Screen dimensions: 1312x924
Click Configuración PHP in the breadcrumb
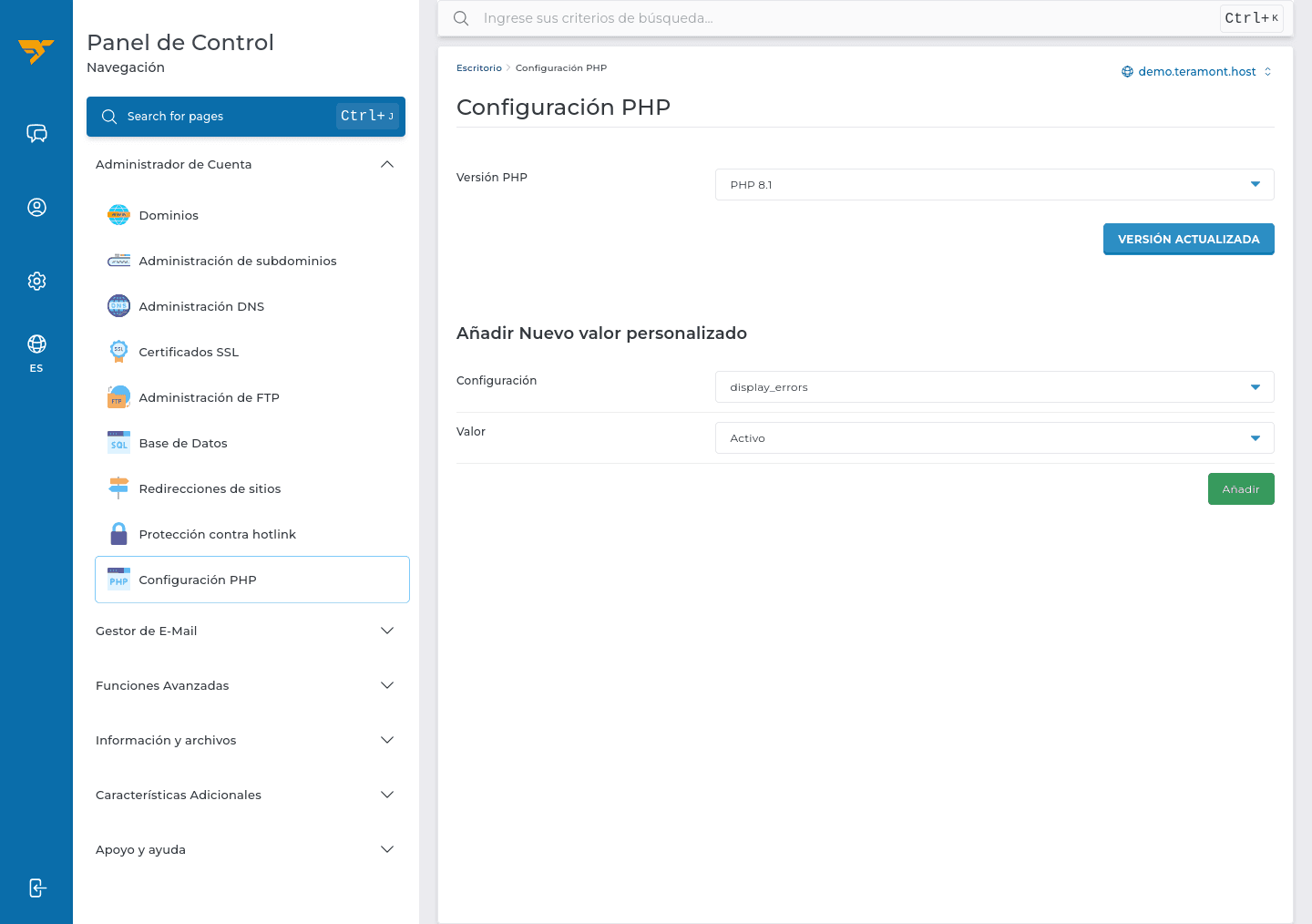[561, 68]
